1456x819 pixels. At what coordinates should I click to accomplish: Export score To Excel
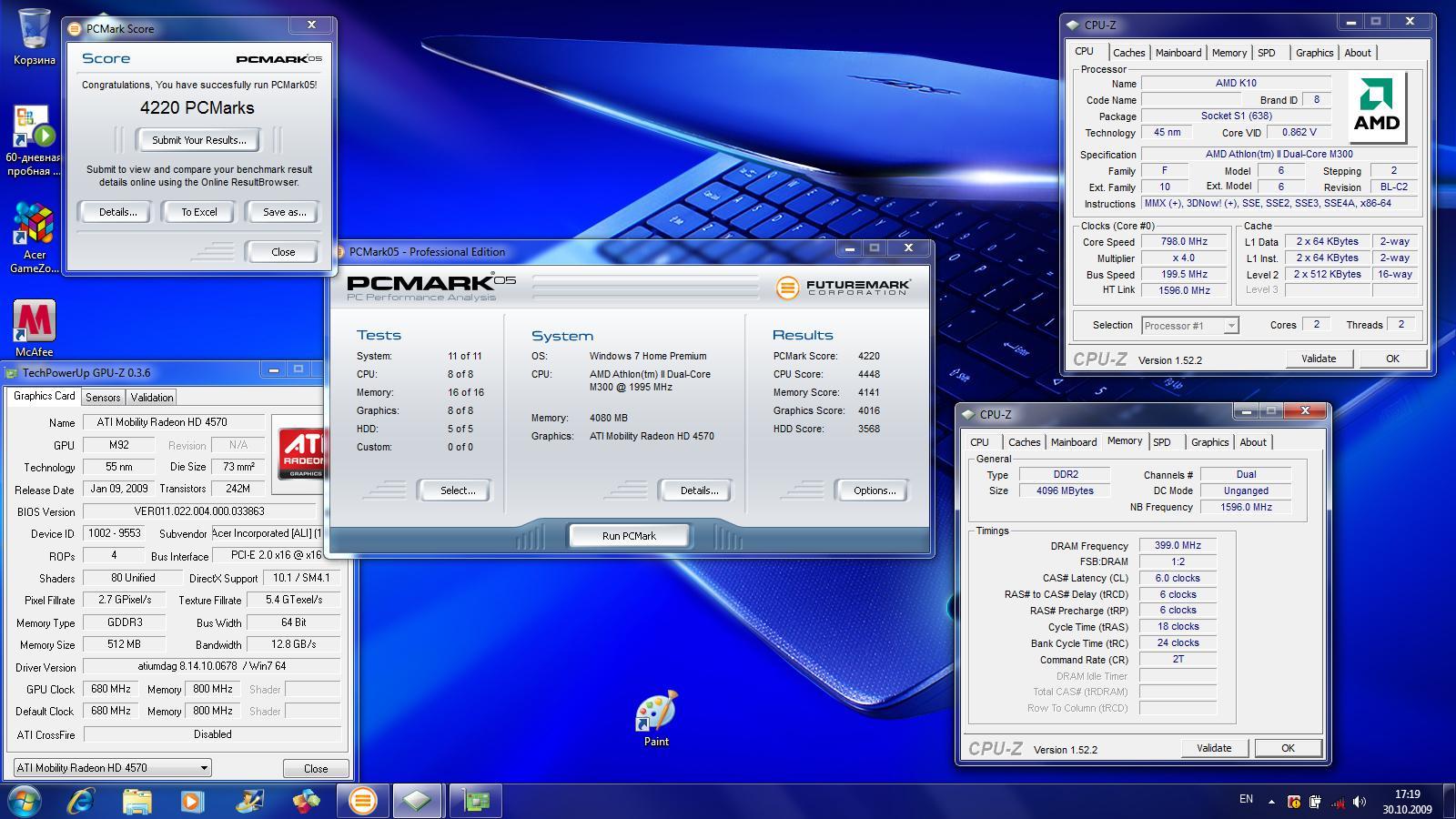click(x=198, y=212)
